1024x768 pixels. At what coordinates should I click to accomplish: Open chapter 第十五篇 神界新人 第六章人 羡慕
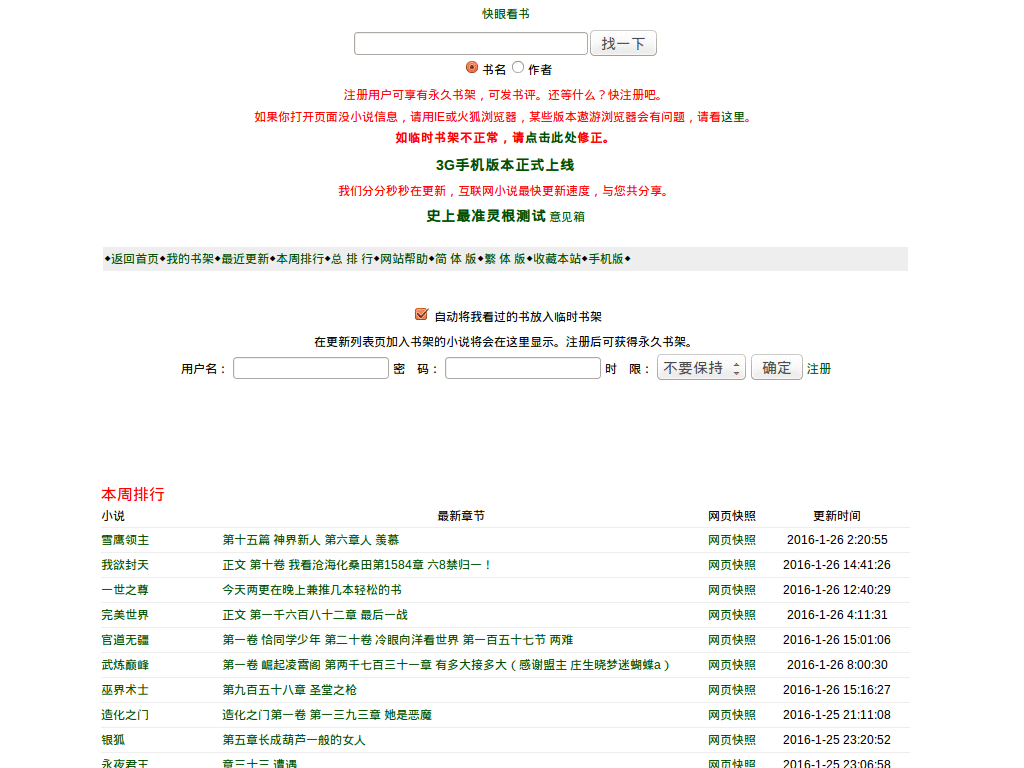point(310,540)
